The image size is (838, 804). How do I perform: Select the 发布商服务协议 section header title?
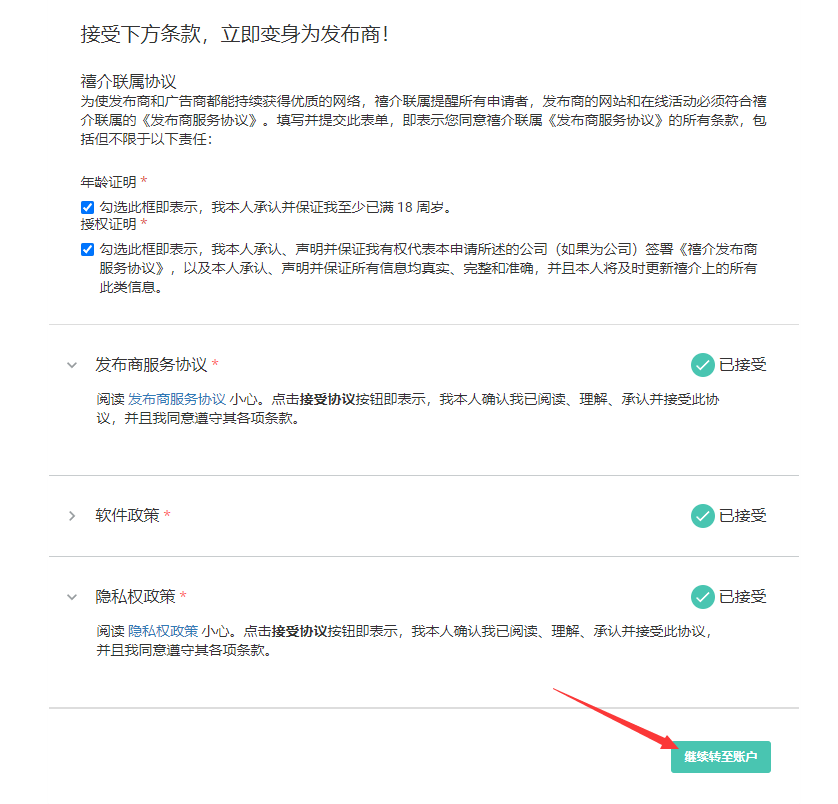(x=151, y=365)
